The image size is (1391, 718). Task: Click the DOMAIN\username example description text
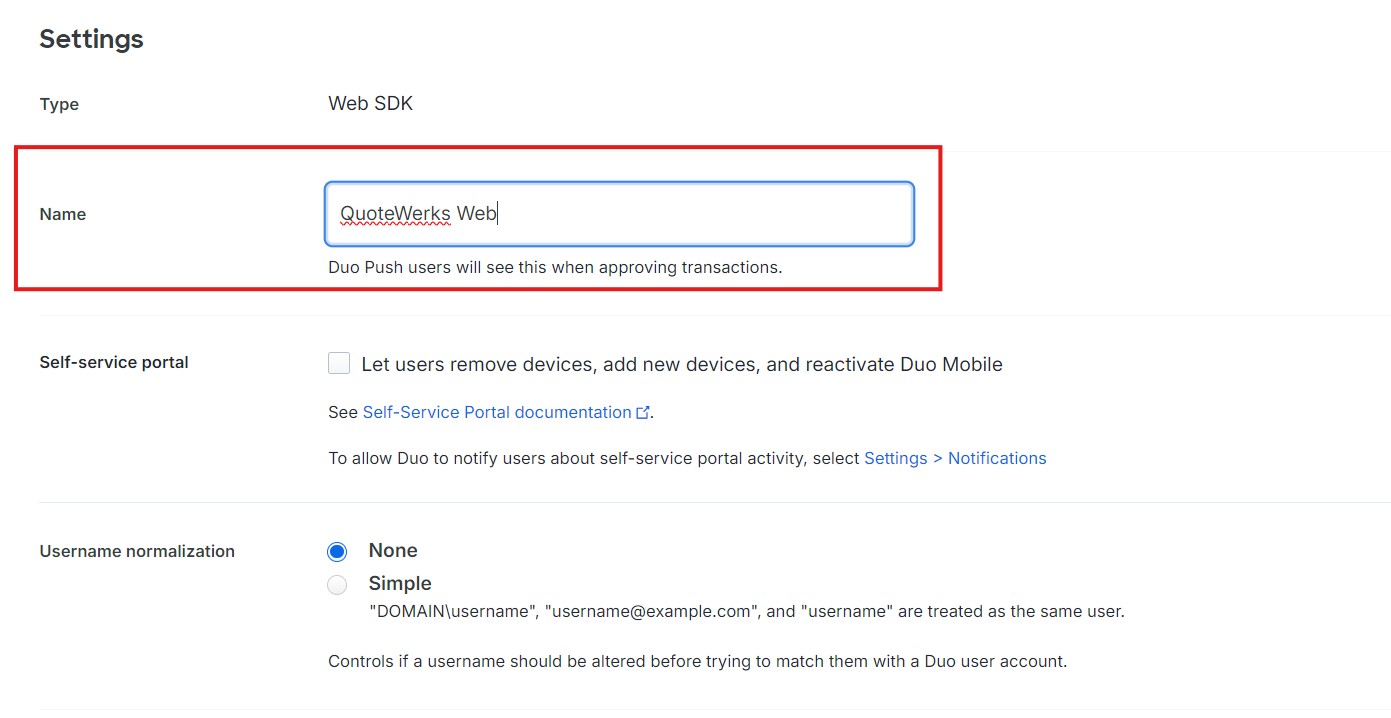point(746,611)
